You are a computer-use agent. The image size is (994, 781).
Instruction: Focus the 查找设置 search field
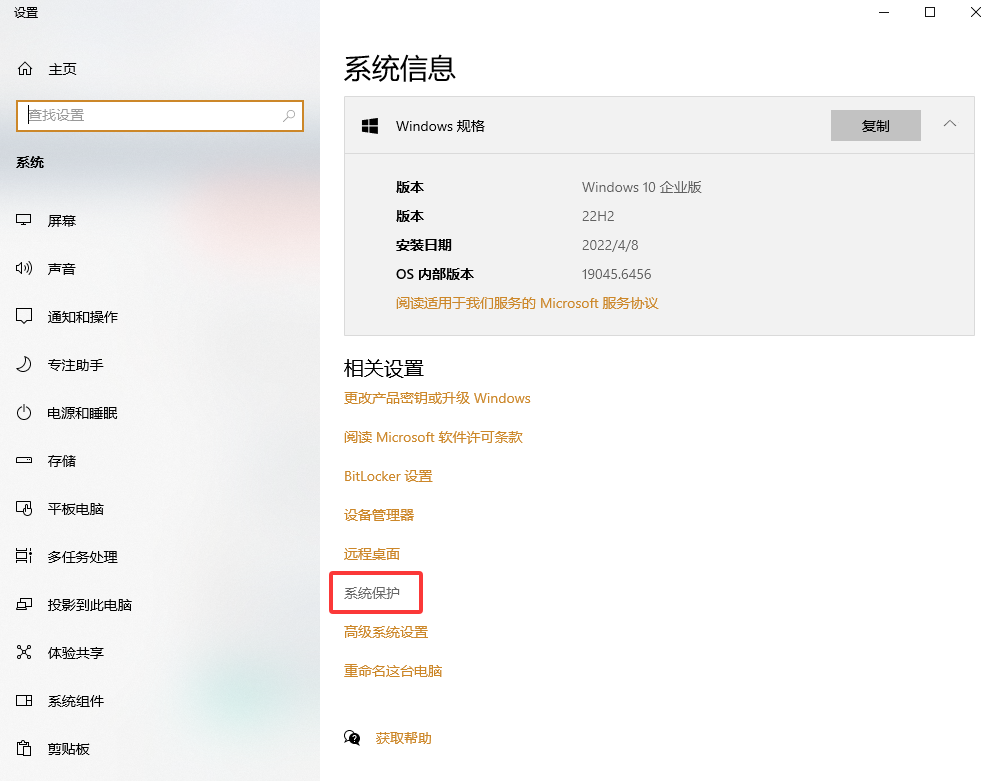160,115
